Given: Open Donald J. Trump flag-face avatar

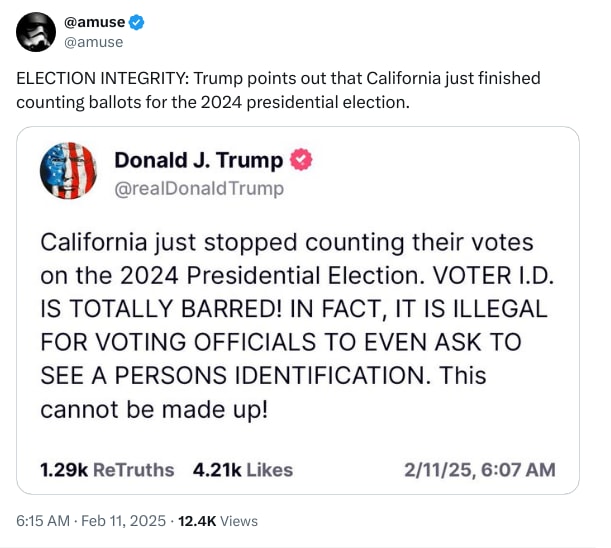Looking at the screenshot, I should [x=68, y=171].
